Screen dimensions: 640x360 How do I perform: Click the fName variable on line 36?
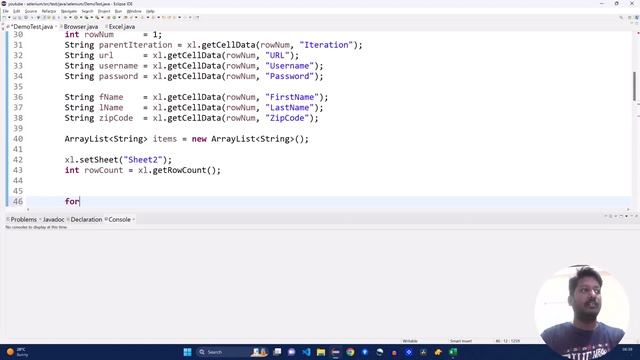click(x=111, y=97)
